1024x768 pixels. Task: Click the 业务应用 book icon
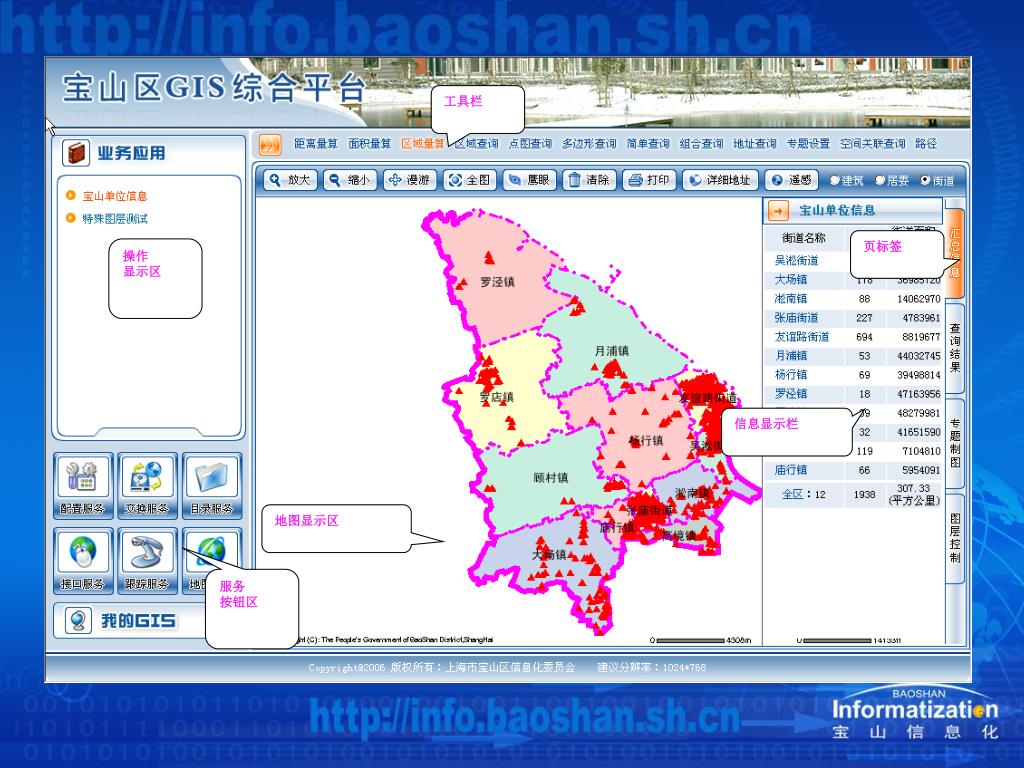pos(76,153)
